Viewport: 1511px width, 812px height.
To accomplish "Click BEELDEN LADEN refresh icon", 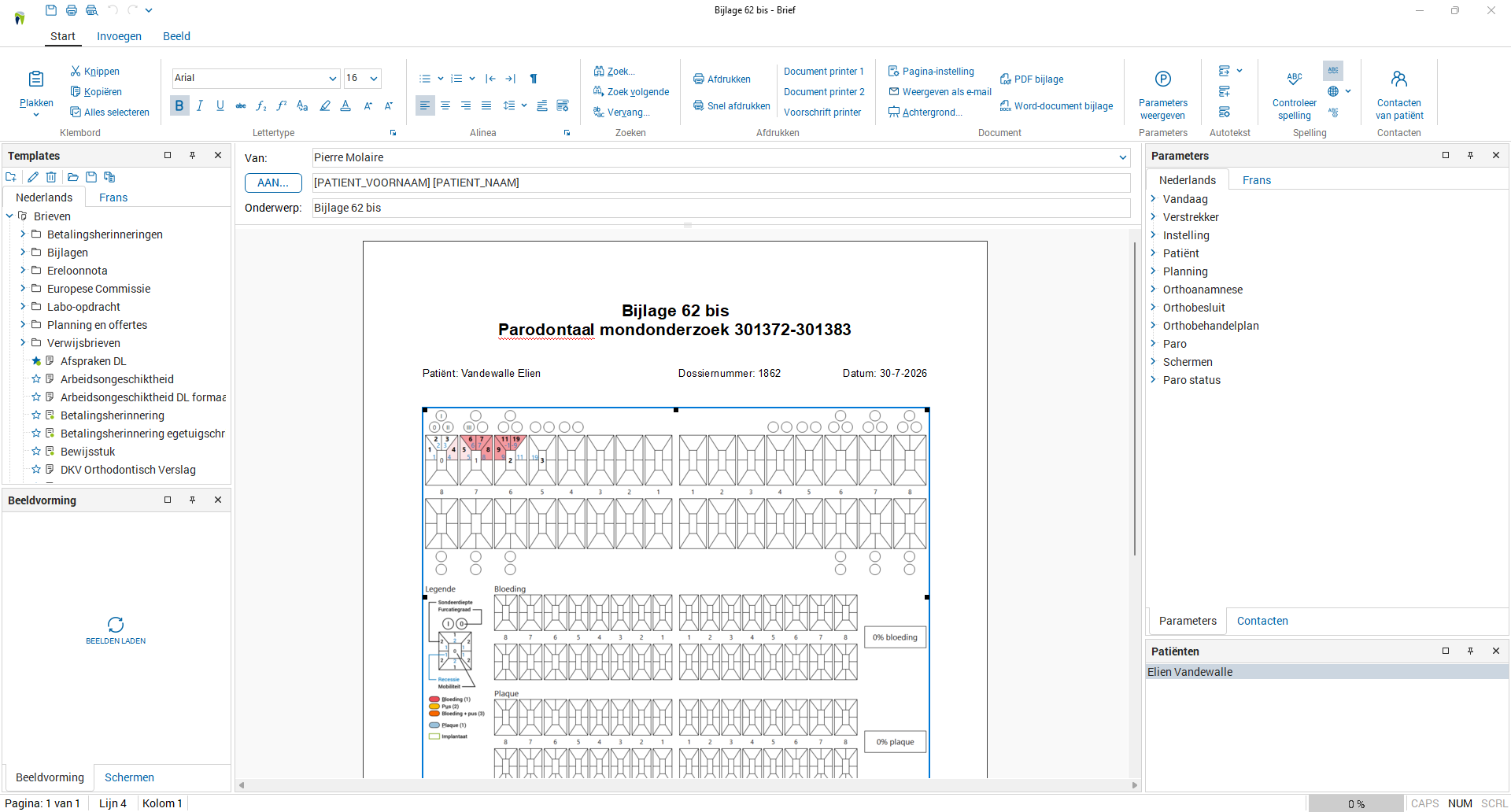I will click(116, 625).
